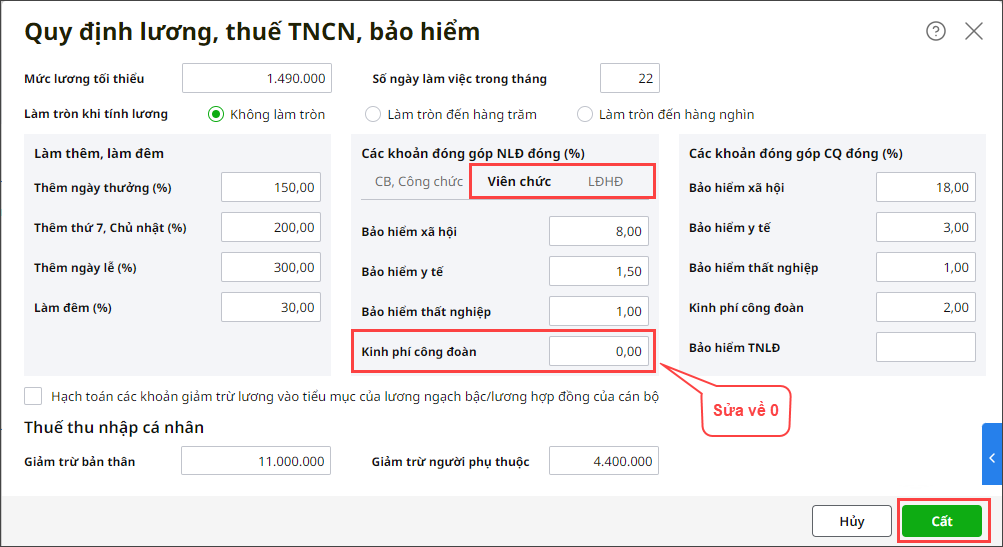The height and width of the screenshot is (547, 1003).
Task: Edit the 'Giảm trừ bản thân' field
Action: [256, 461]
